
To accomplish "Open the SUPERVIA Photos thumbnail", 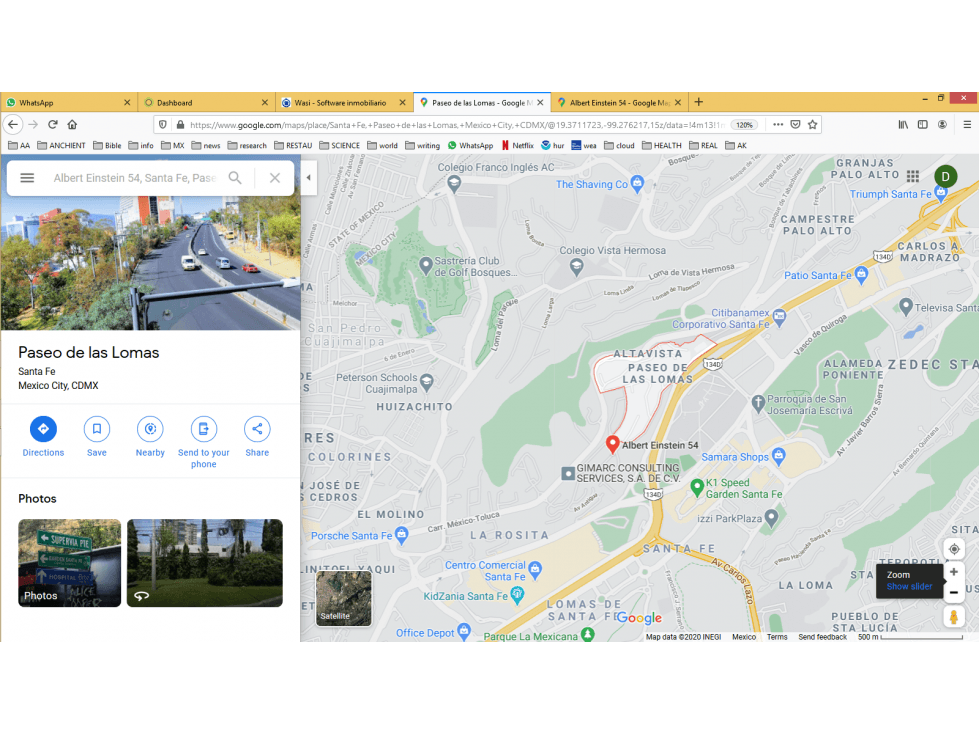I will [x=69, y=563].
